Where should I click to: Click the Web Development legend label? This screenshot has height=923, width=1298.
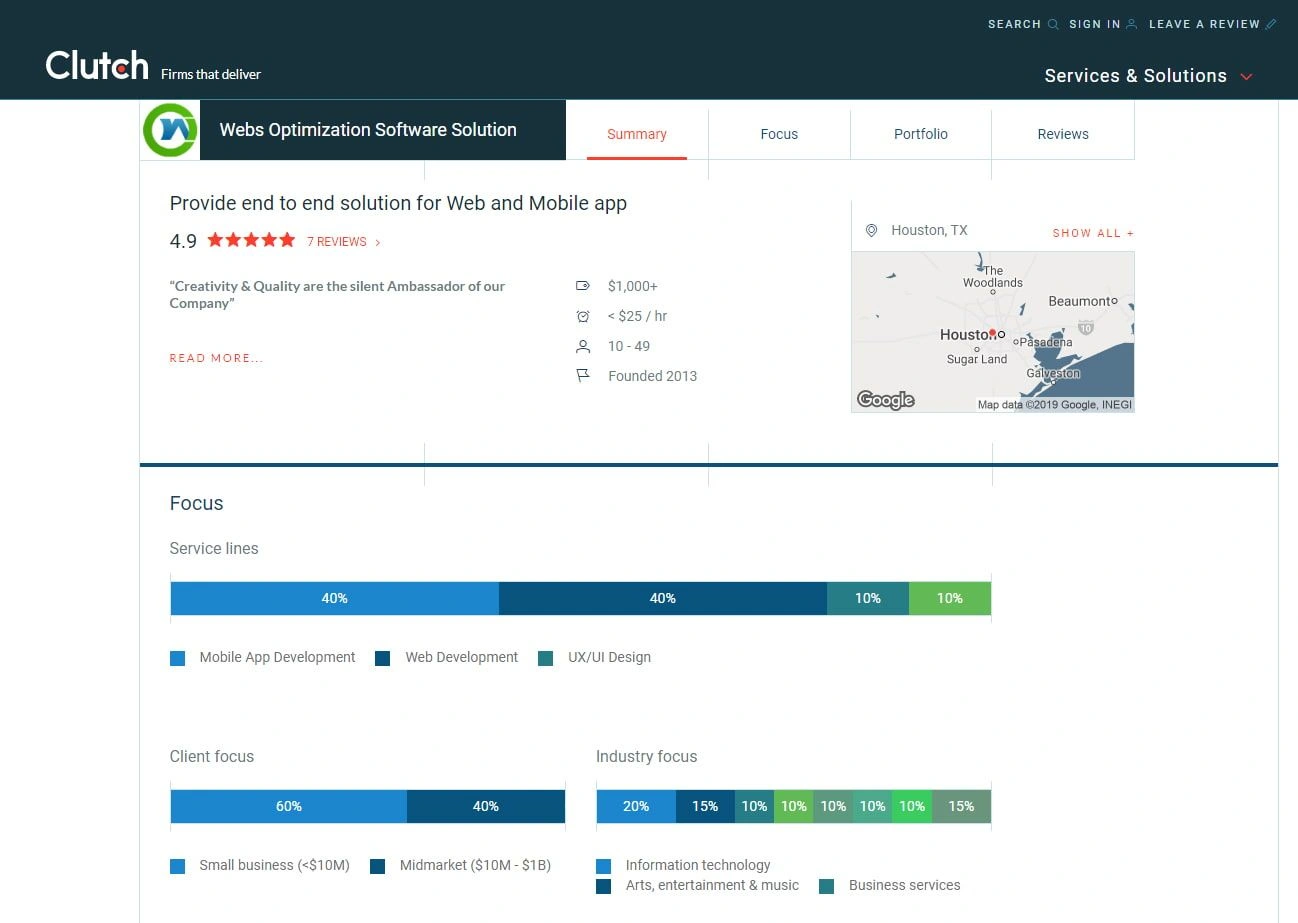(x=462, y=657)
